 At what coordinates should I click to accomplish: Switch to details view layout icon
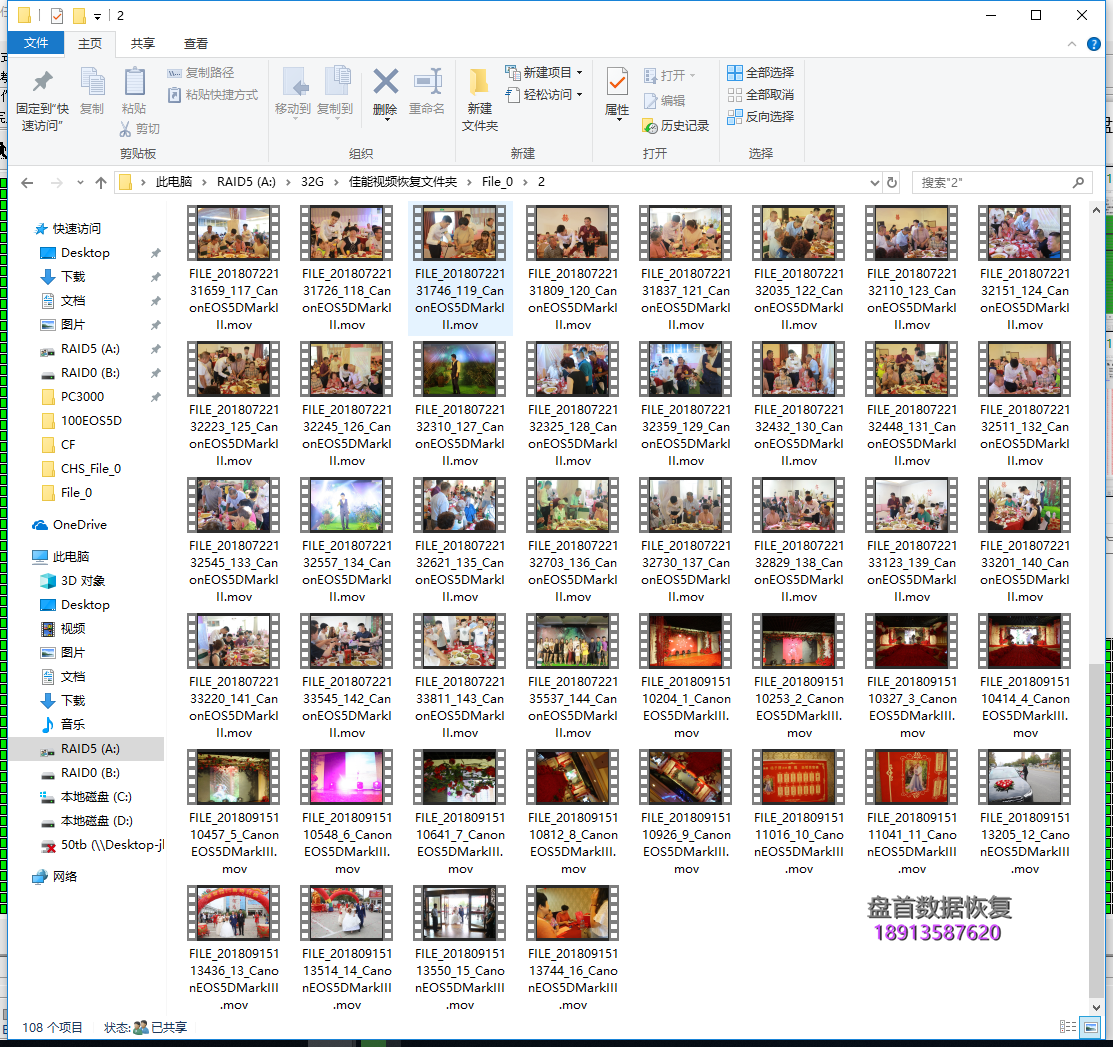(1068, 1026)
